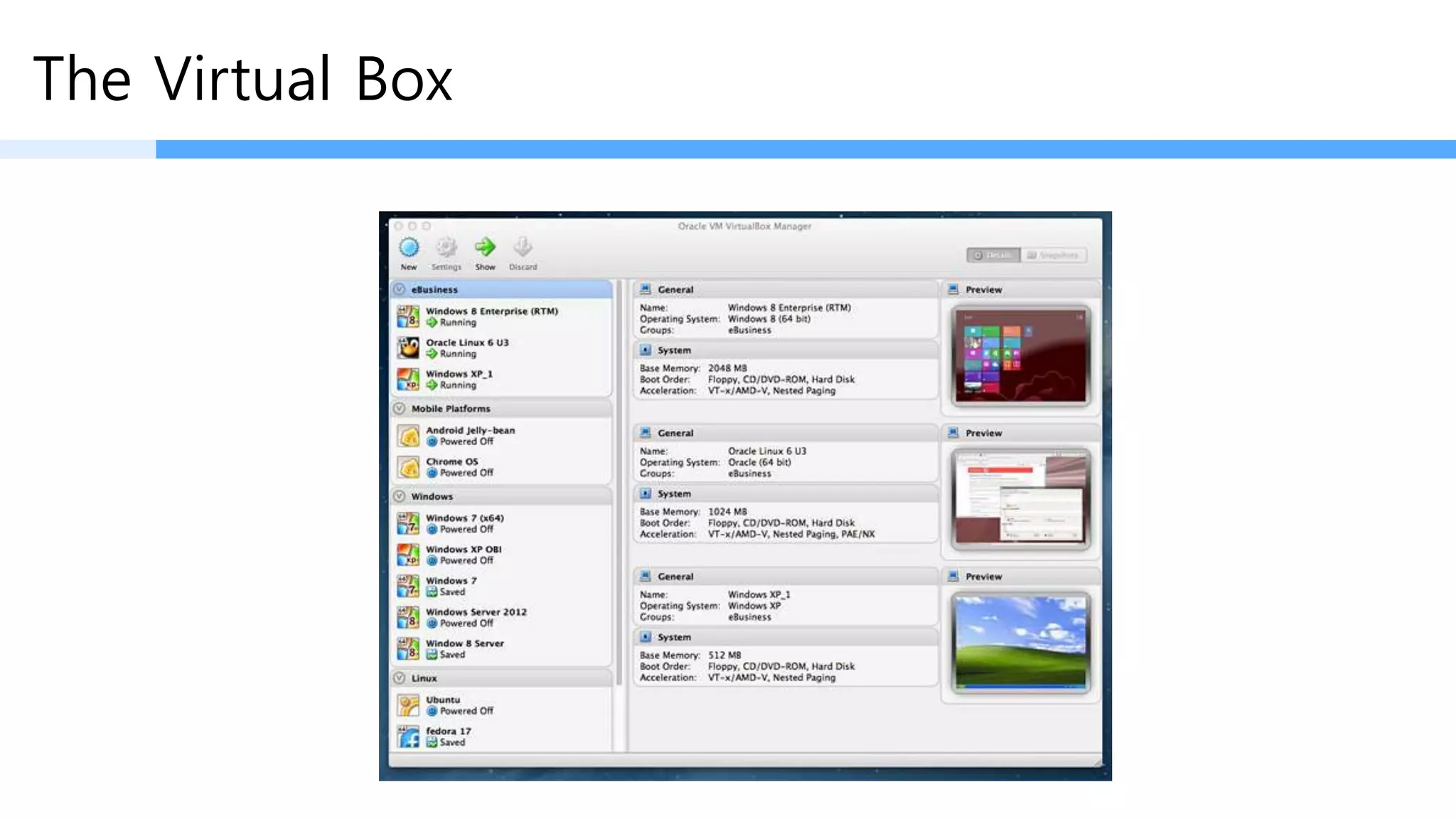This screenshot has height=819, width=1456.
Task: Click the Discard toolbar icon
Action: tap(523, 247)
